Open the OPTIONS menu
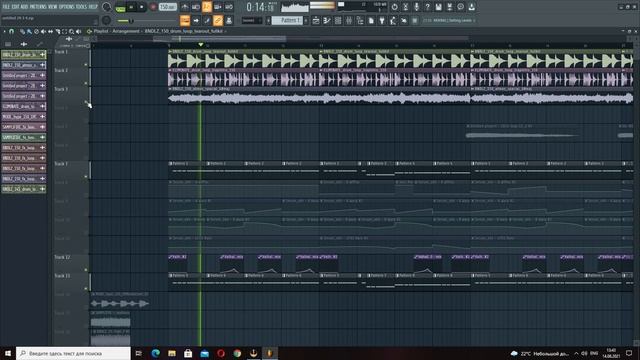This screenshot has height=360, width=640. click(67, 7)
